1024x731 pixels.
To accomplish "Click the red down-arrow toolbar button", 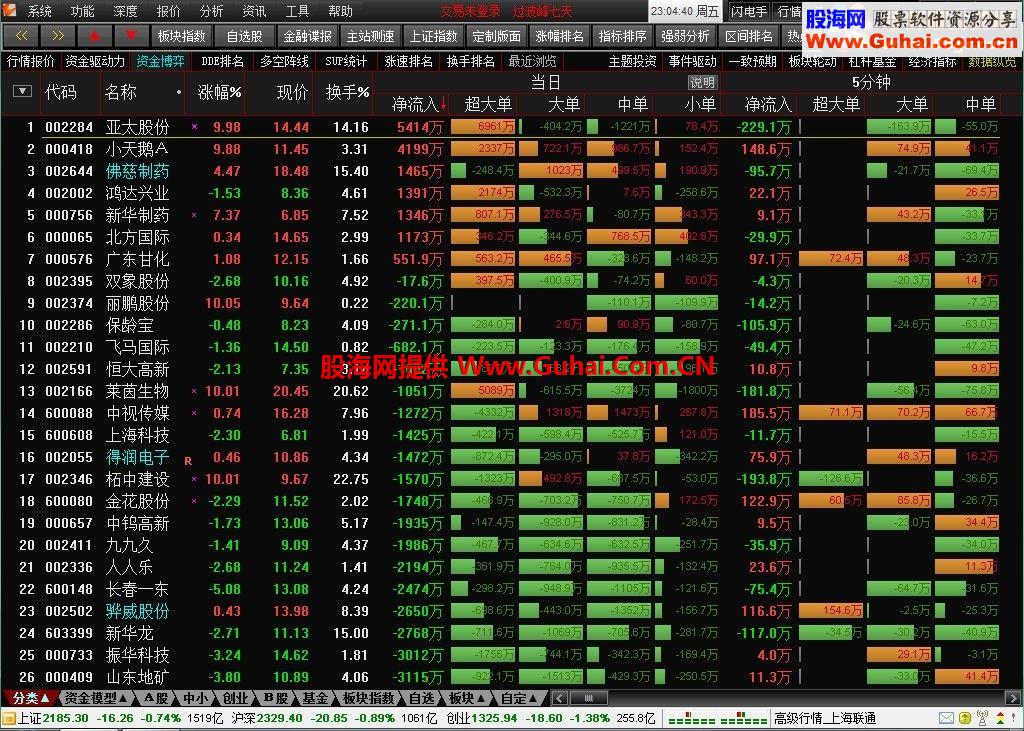I will click(131, 36).
